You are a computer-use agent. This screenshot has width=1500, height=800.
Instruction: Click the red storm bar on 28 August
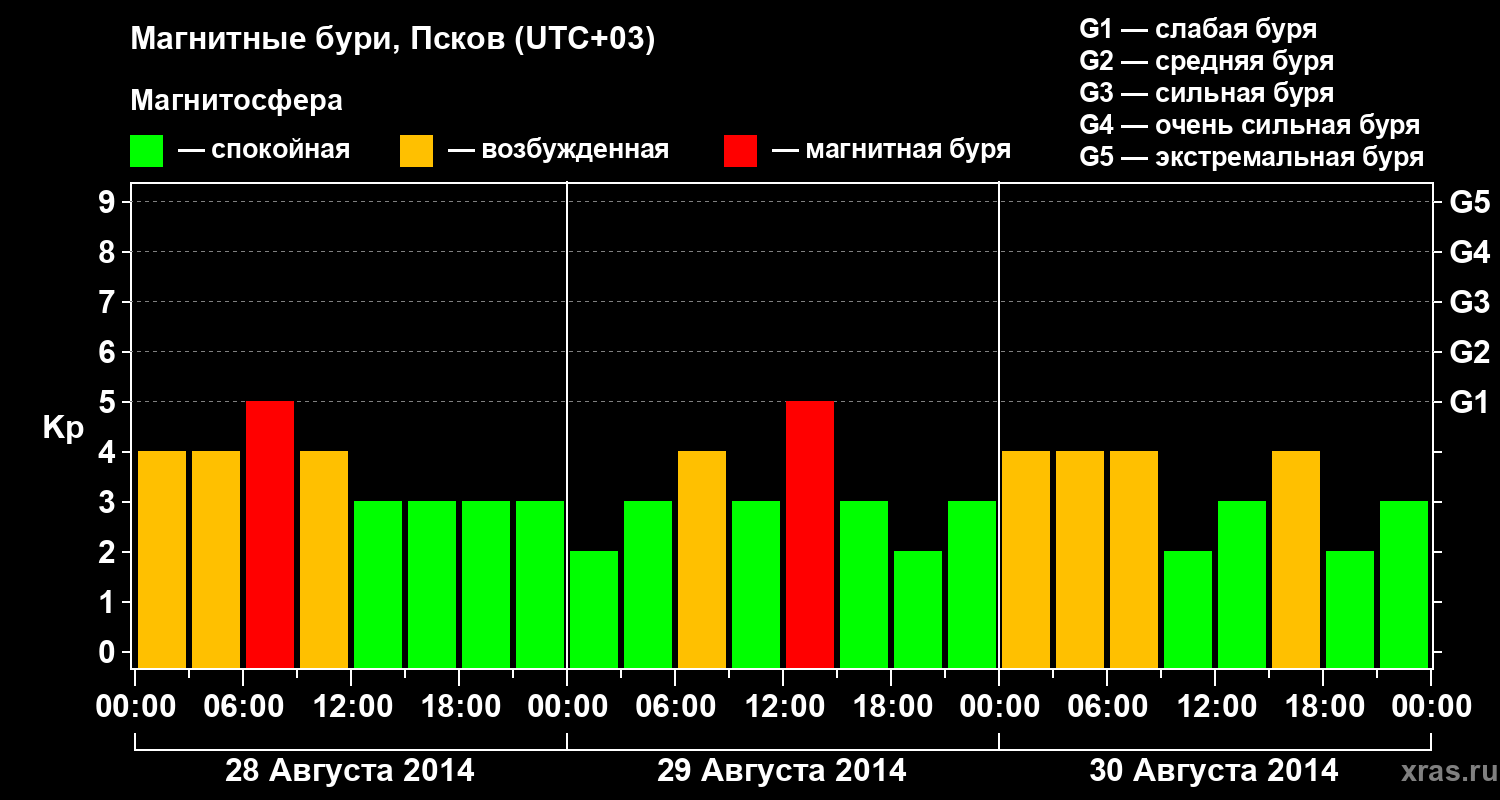click(x=270, y=534)
